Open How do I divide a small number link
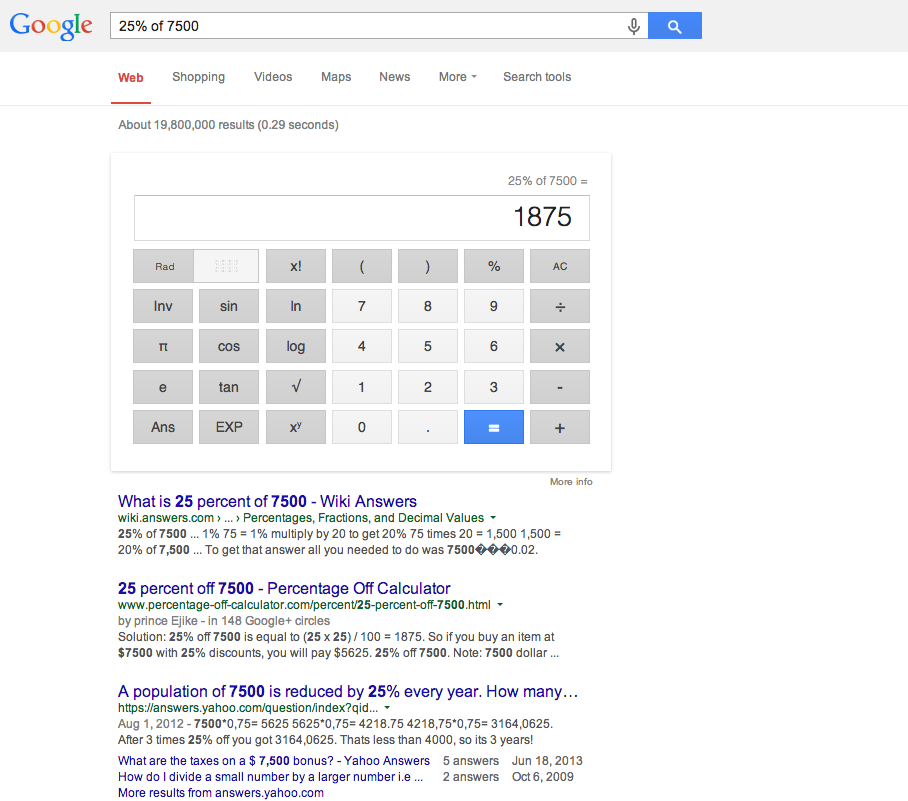The image size is (908, 801). click(x=270, y=777)
